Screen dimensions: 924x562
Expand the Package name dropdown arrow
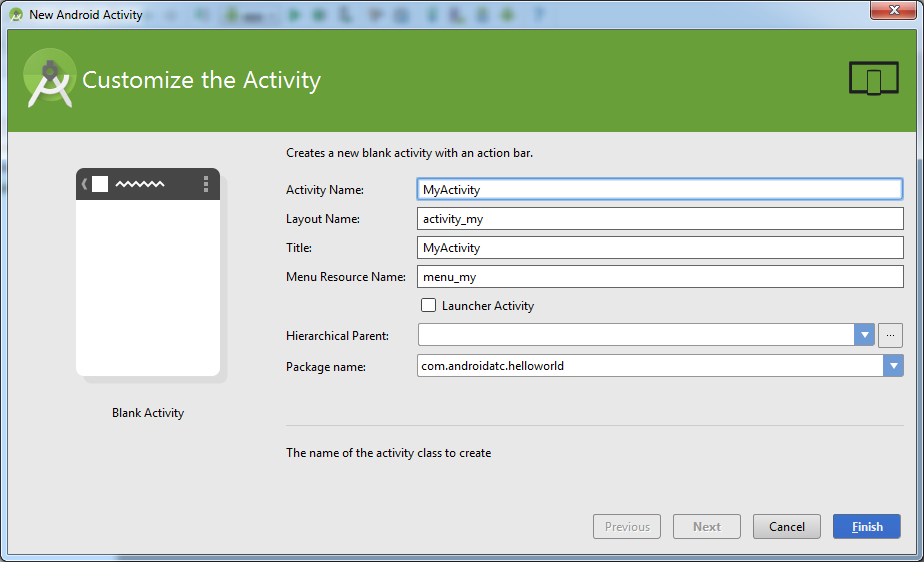click(893, 366)
